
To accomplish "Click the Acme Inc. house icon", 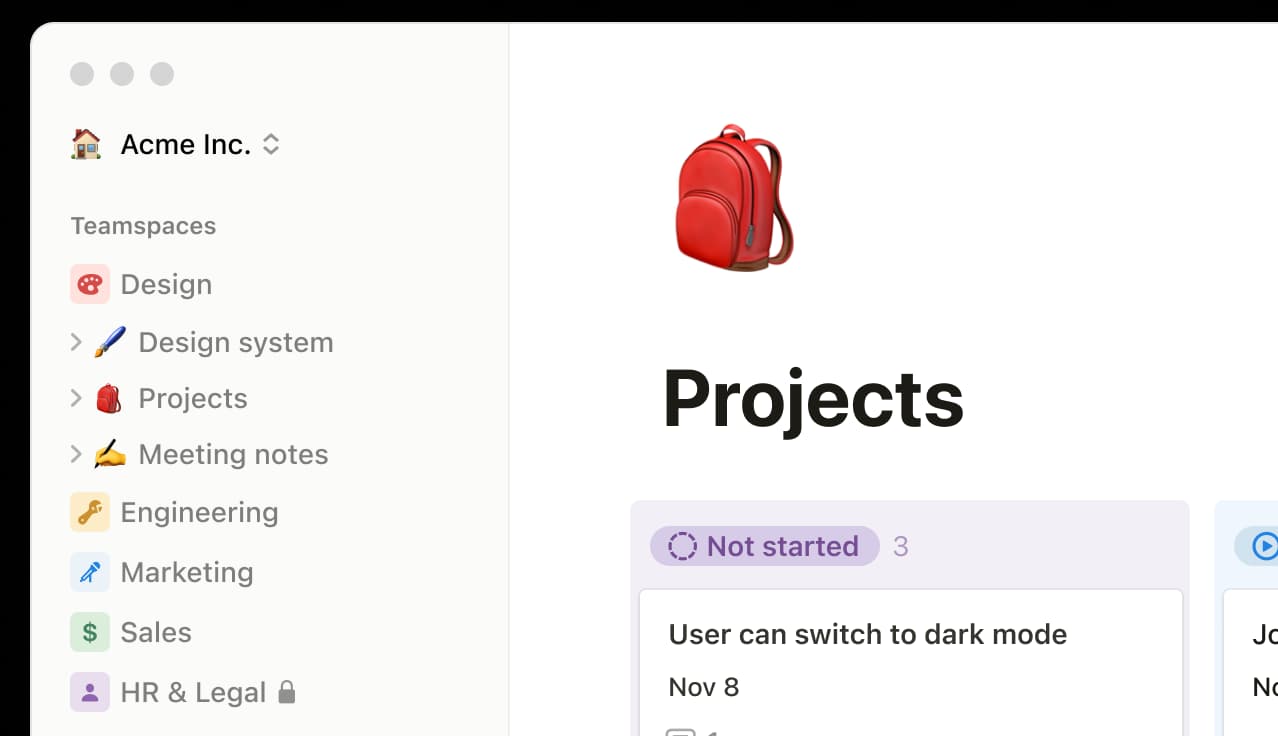I will 87,145.
